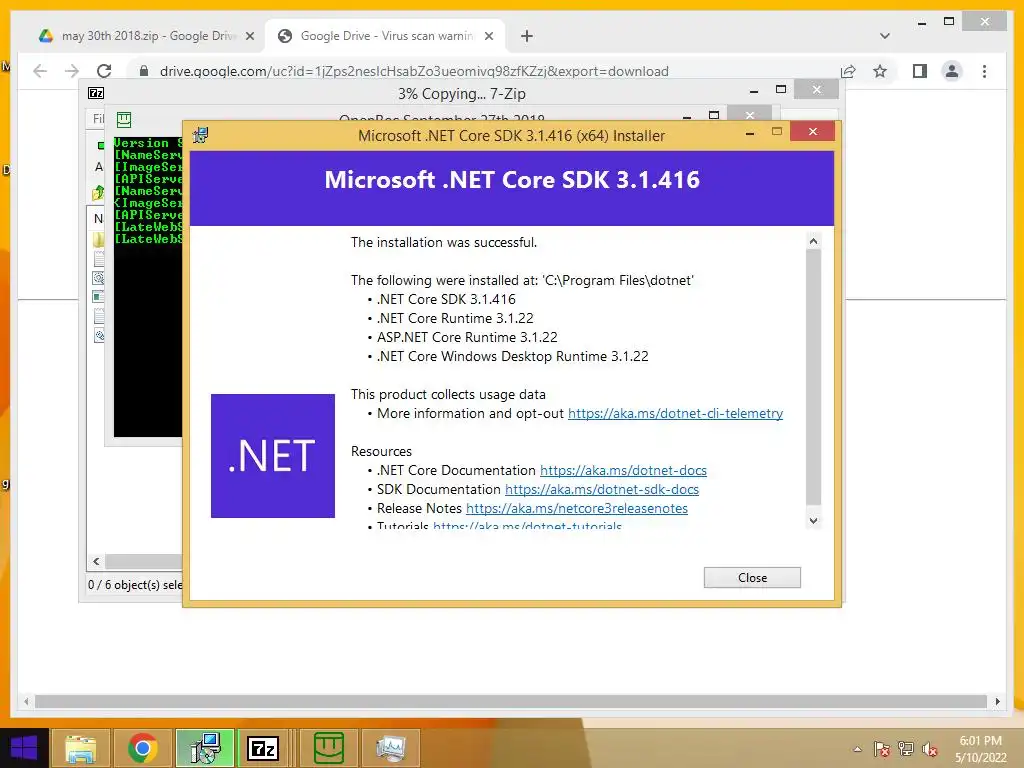Open the dotnet-cli-telemetry opt-out link

(675, 413)
